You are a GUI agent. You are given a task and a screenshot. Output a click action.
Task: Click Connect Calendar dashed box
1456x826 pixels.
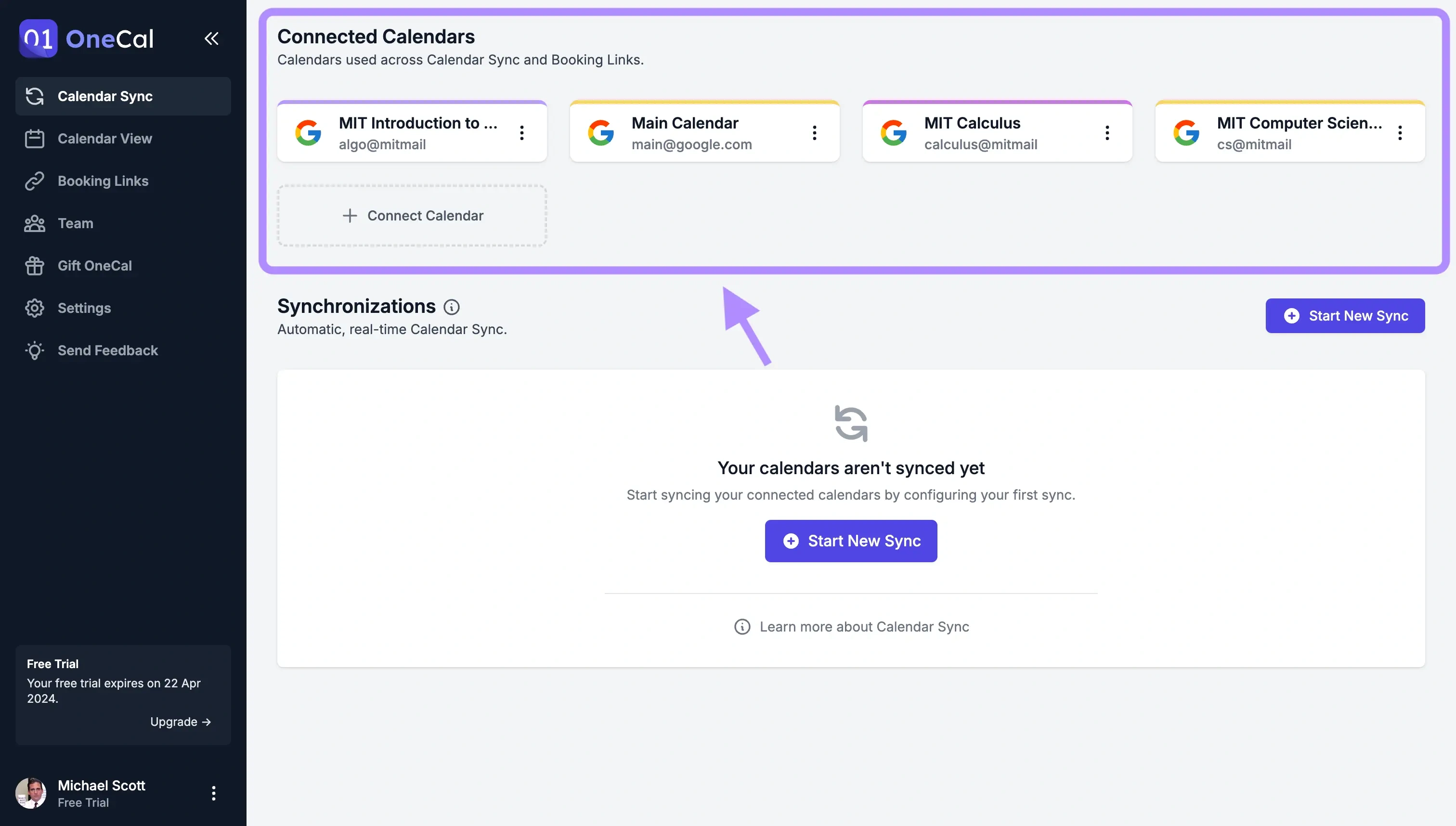pyautogui.click(x=412, y=216)
